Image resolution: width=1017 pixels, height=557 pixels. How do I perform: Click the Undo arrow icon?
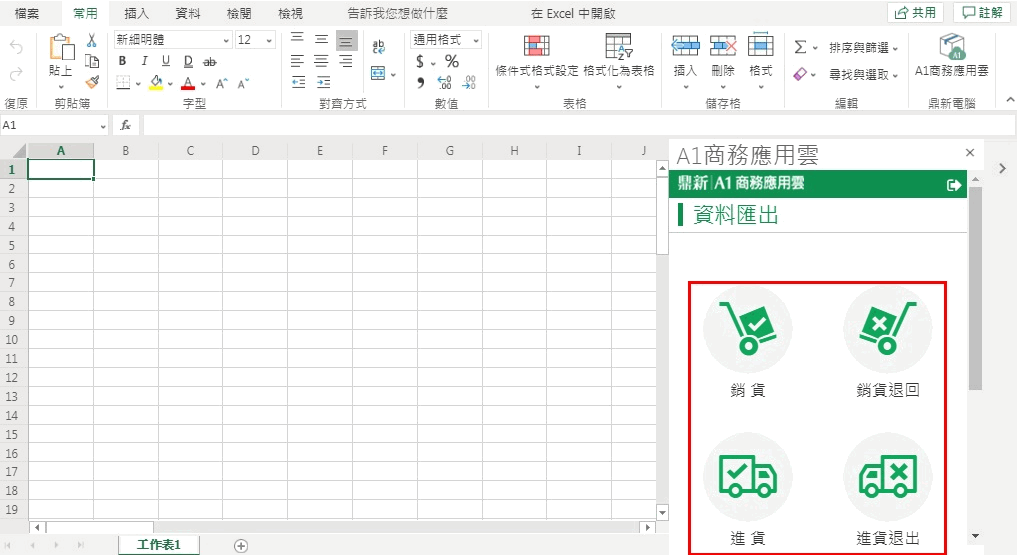[x=16, y=47]
